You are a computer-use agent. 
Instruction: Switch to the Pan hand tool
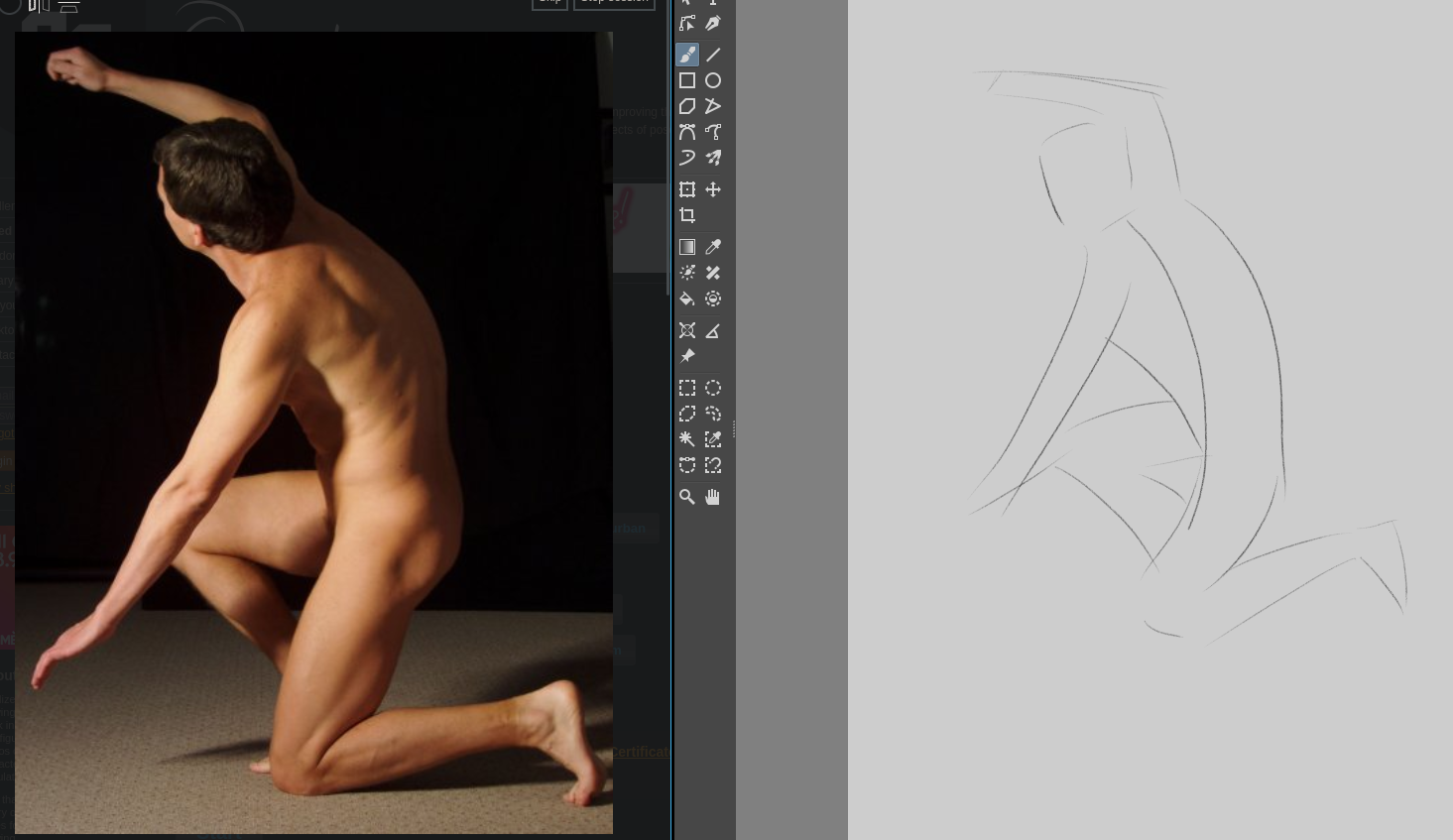point(713,497)
